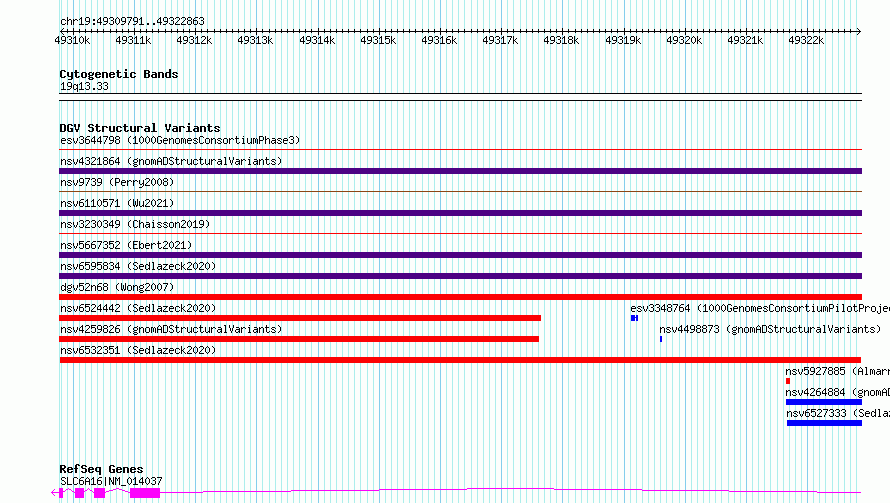Click the red bar under nsv6532351
This screenshot has width=890, height=503.
(x=460, y=360)
